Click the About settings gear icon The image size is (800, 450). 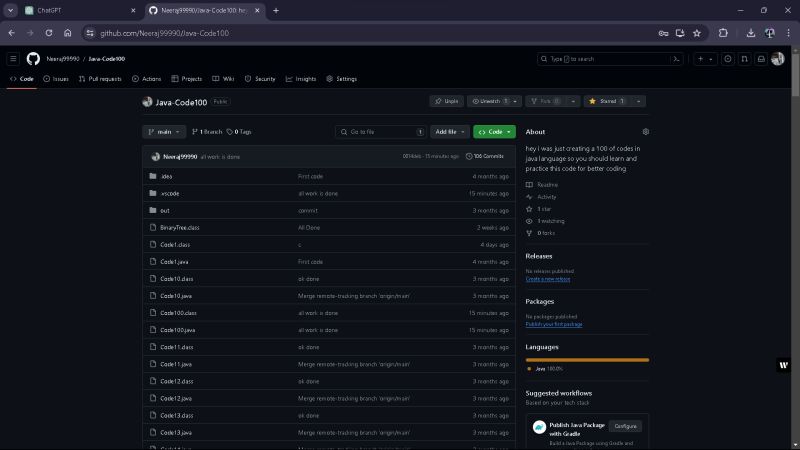pyautogui.click(x=645, y=132)
